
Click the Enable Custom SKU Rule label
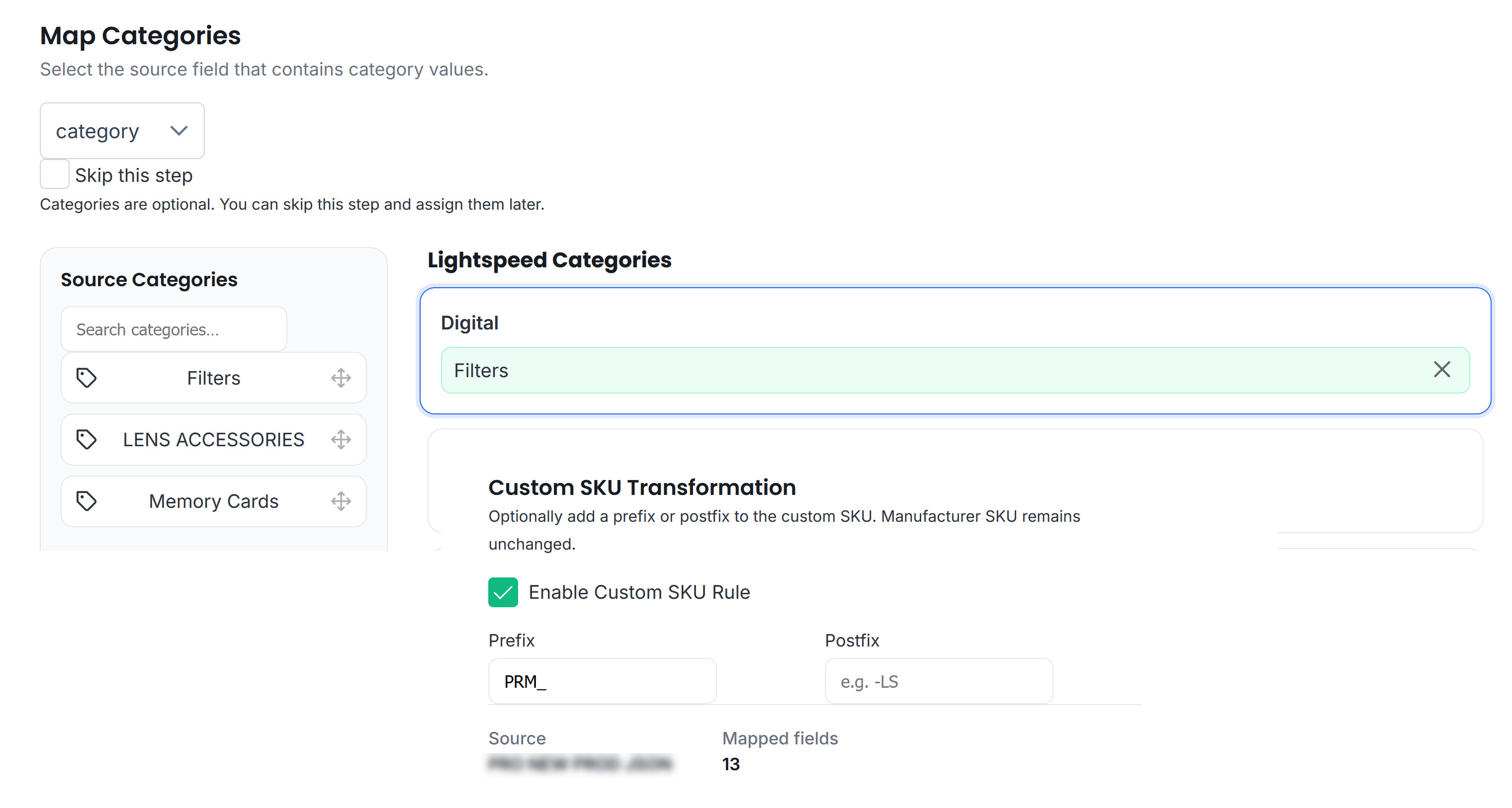pos(638,592)
